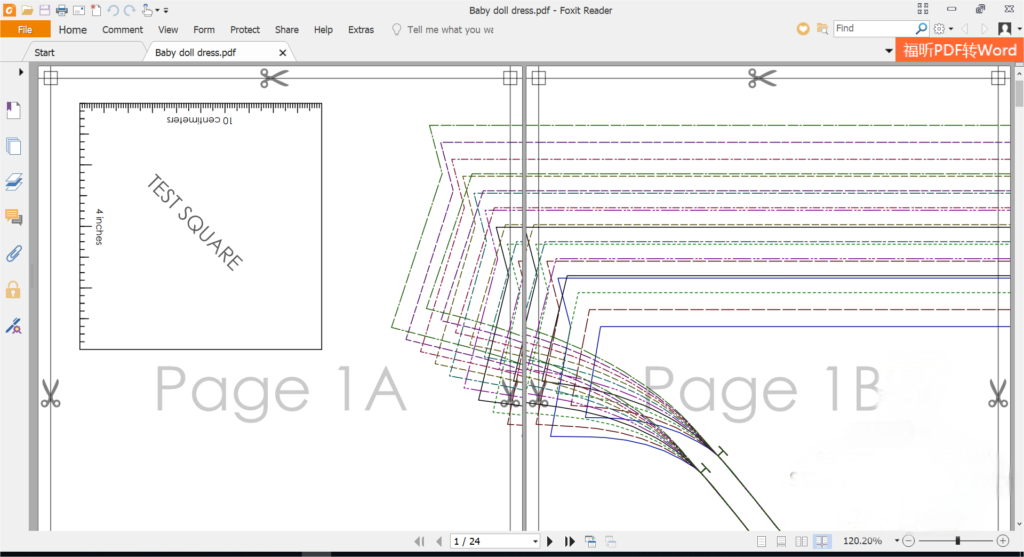This screenshot has height=557, width=1024.
Task: Click the 福昕PDF转Word banner button
Action: pos(958,50)
